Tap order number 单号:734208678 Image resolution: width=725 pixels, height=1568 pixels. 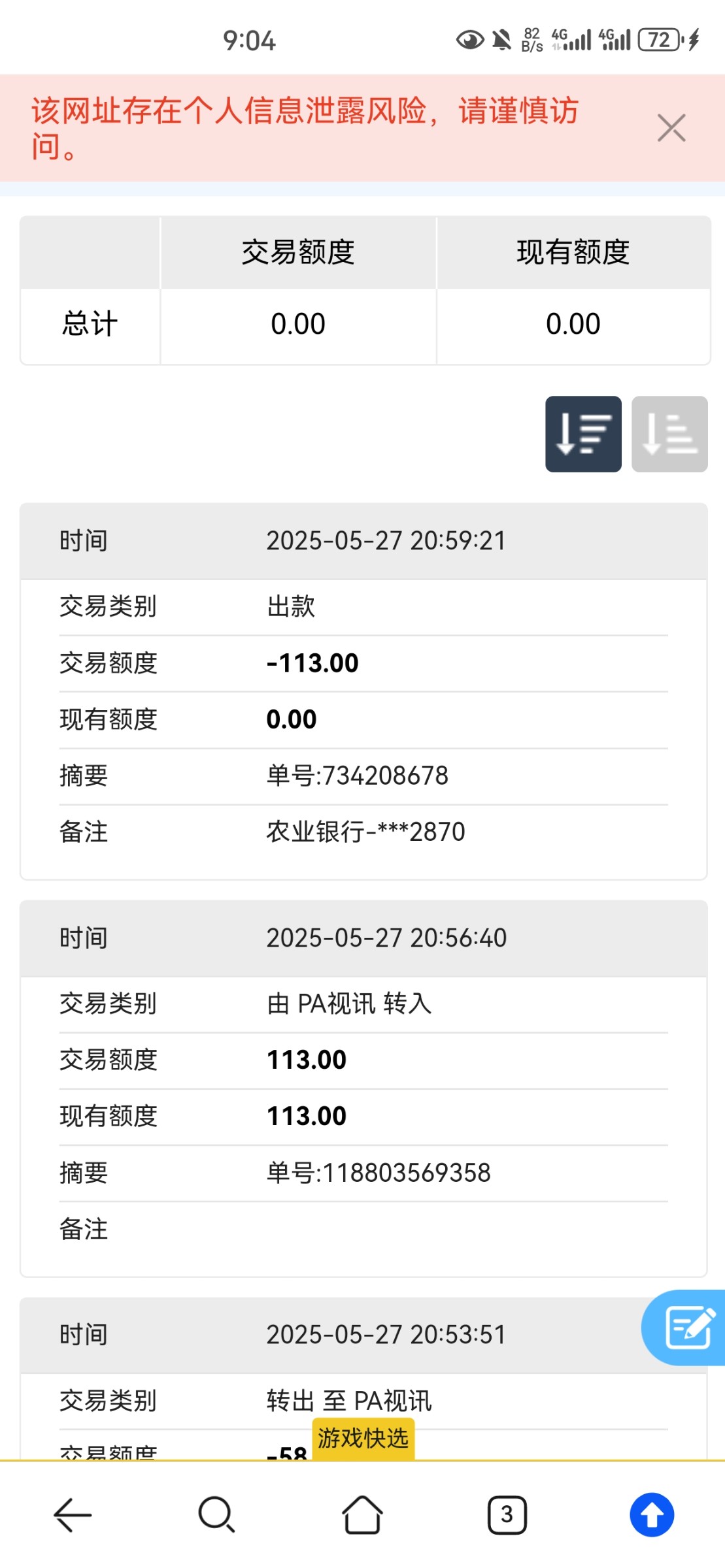coord(357,776)
